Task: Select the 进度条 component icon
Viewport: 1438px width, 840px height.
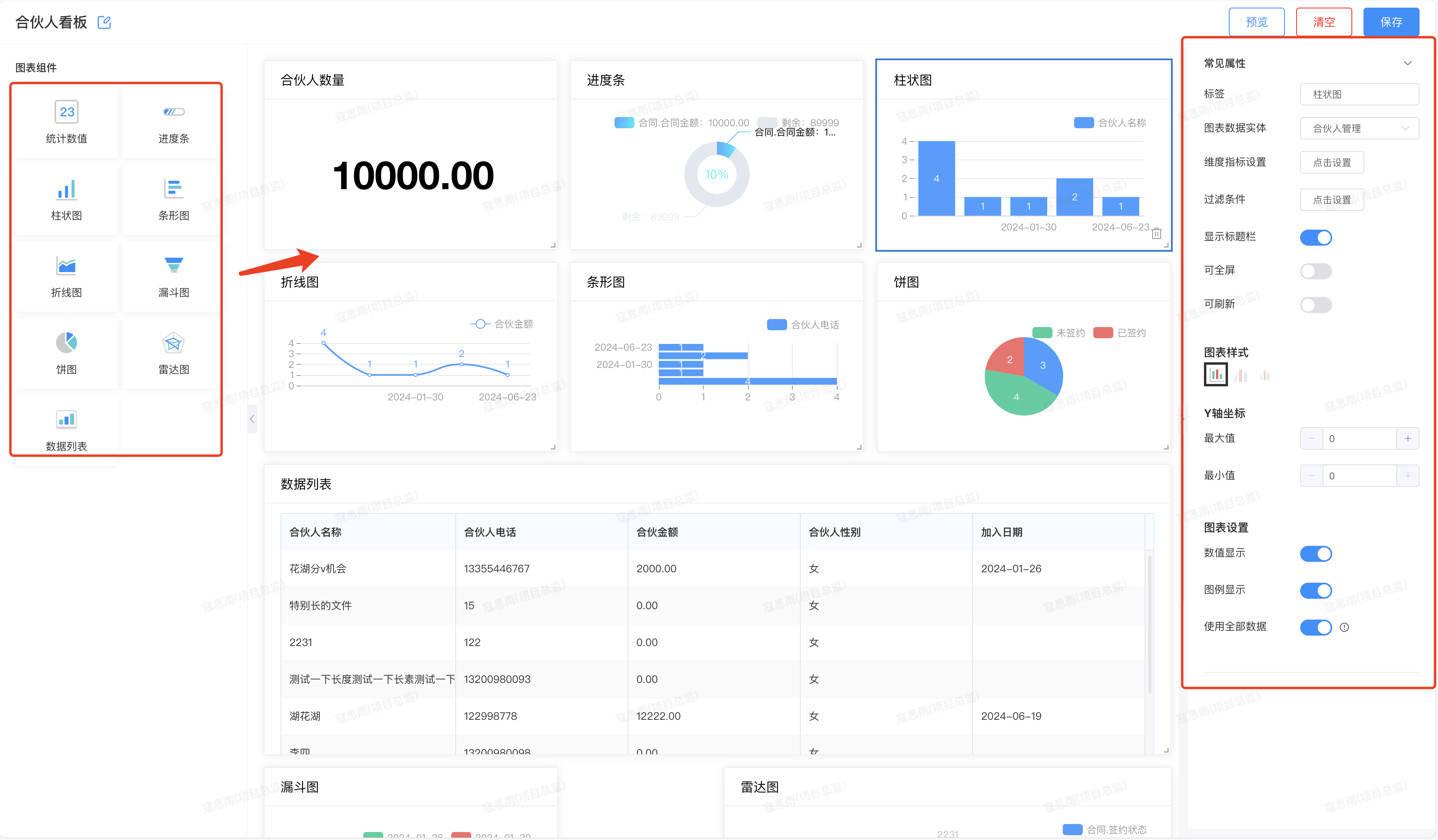Action: click(x=174, y=121)
